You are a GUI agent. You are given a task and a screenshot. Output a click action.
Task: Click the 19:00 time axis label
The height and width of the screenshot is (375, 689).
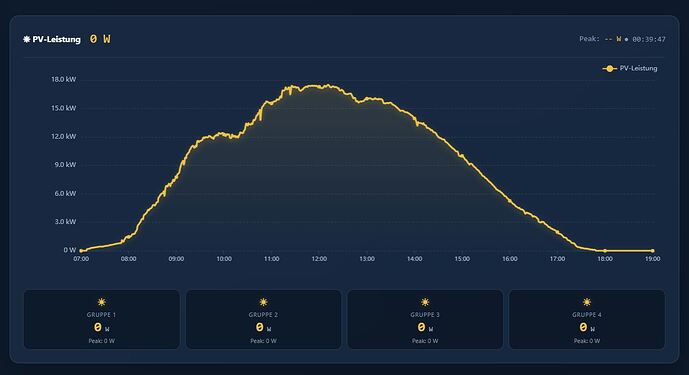653,259
